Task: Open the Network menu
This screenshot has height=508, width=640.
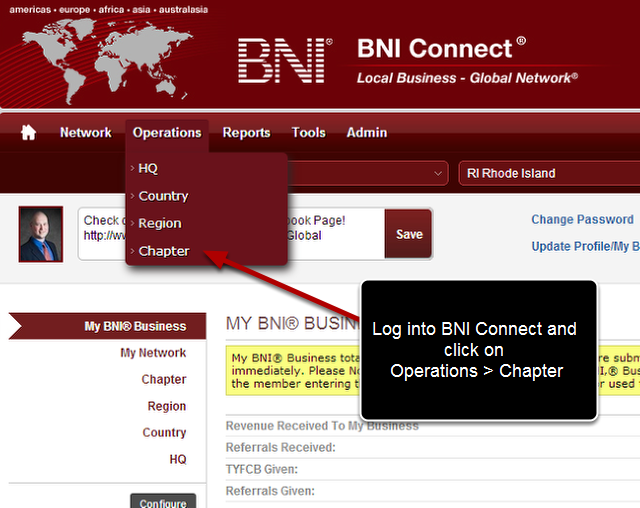Action: point(85,133)
